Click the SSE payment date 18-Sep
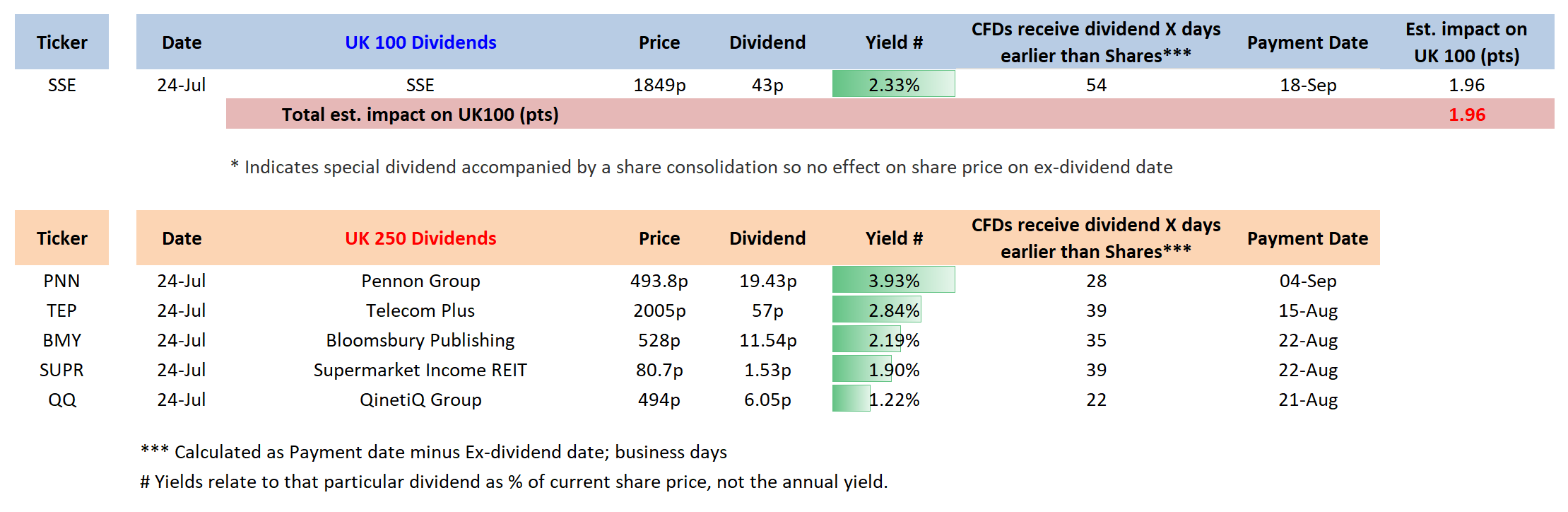This screenshot has height=512, width=1568. click(1307, 85)
